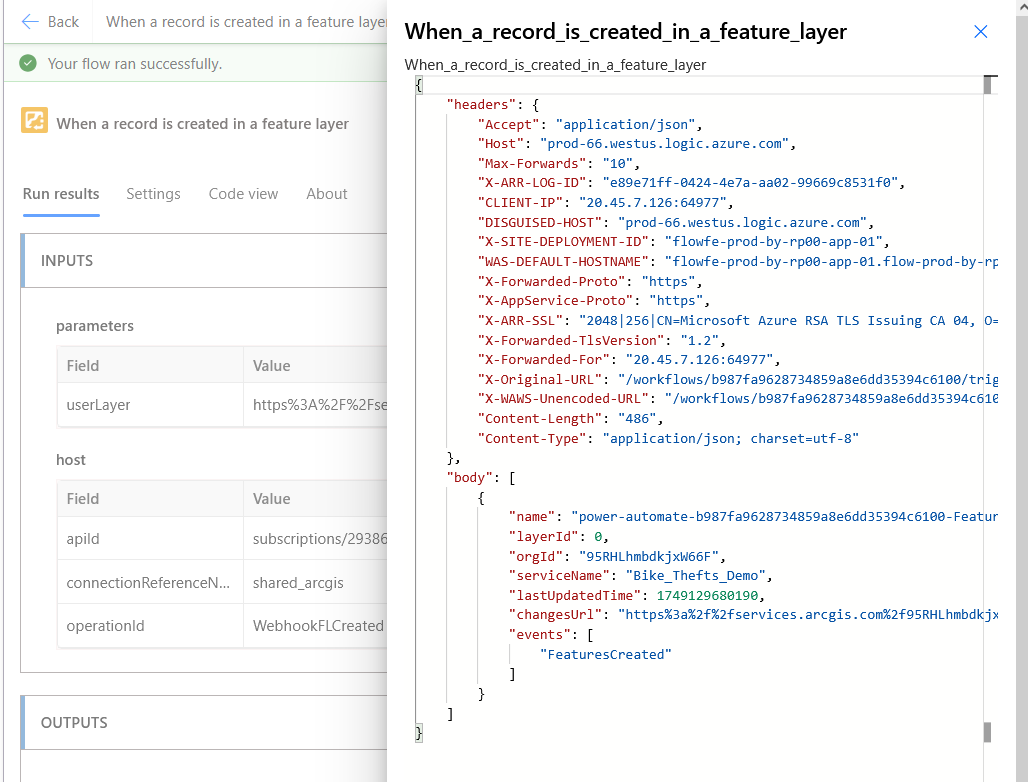
Task: Click the "X-Original-URL" header line
Action: point(738,380)
